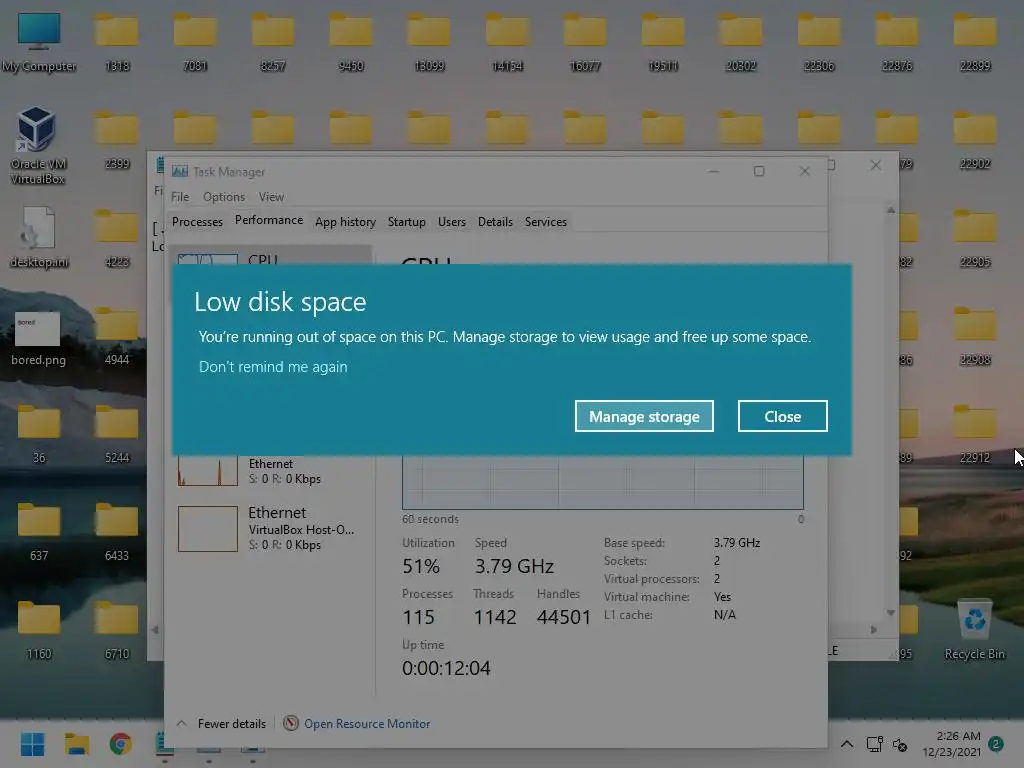This screenshot has width=1024, height=768.
Task: Close the Low disk space notification
Action: point(782,416)
